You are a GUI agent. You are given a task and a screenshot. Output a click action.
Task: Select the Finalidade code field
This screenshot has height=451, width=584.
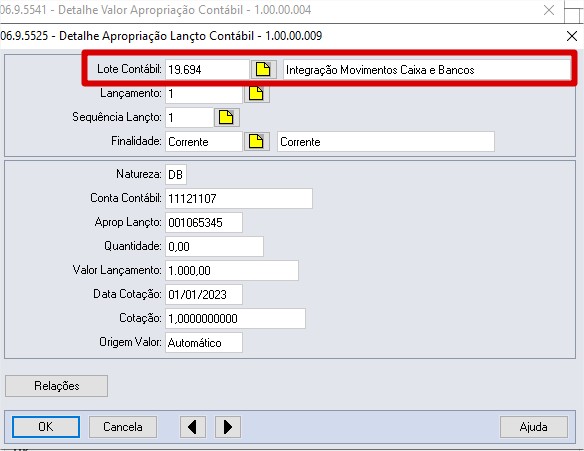[x=204, y=142]
